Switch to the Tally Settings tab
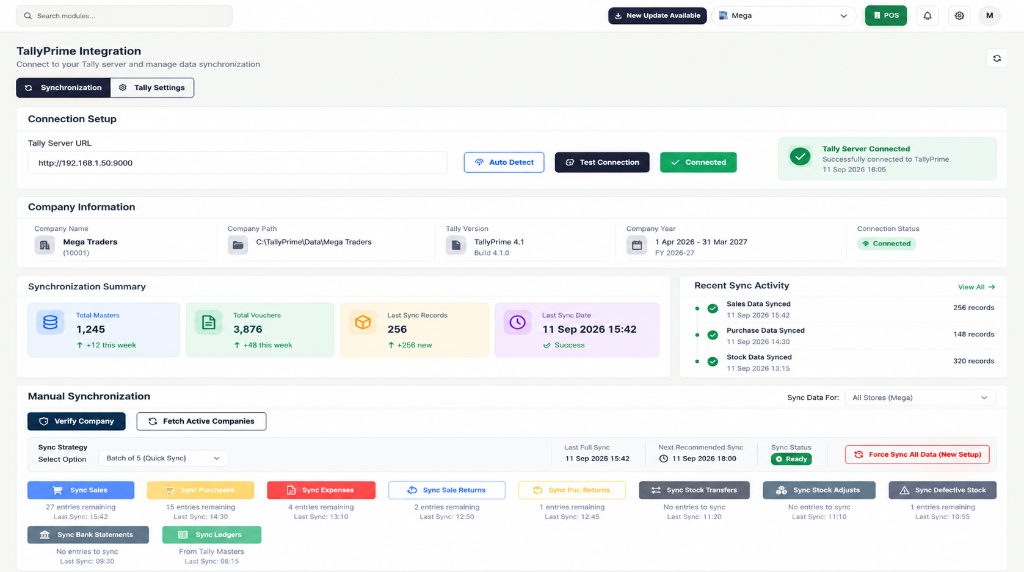1024x572 pixels. [152, 87]
